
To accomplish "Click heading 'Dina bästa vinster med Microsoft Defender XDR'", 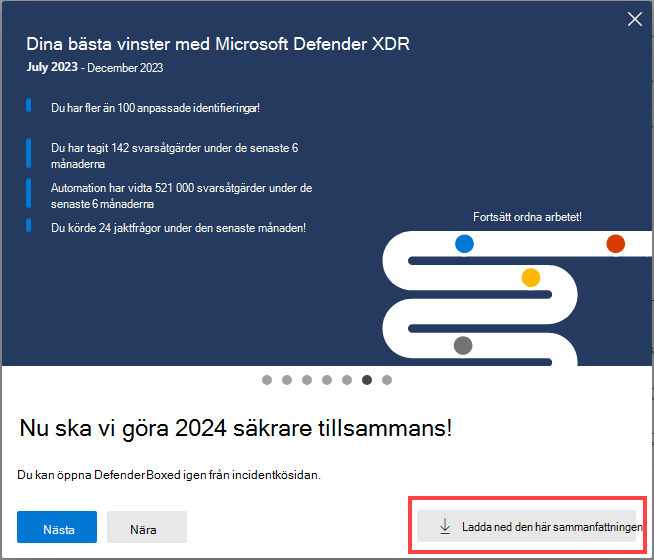I will [x=218, y=44].
